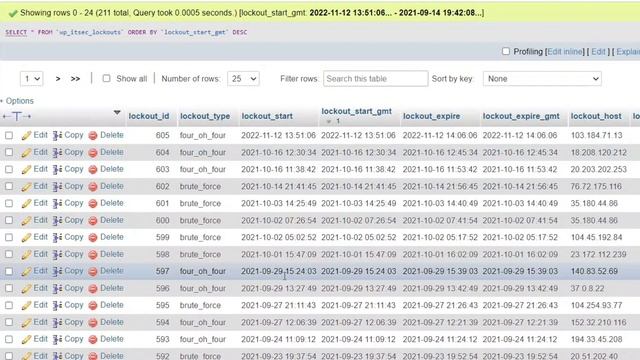Click the brute_force cell in row 601
This screenshot has height=360, width=640.
pyautogui.click(x=200, y=204)
